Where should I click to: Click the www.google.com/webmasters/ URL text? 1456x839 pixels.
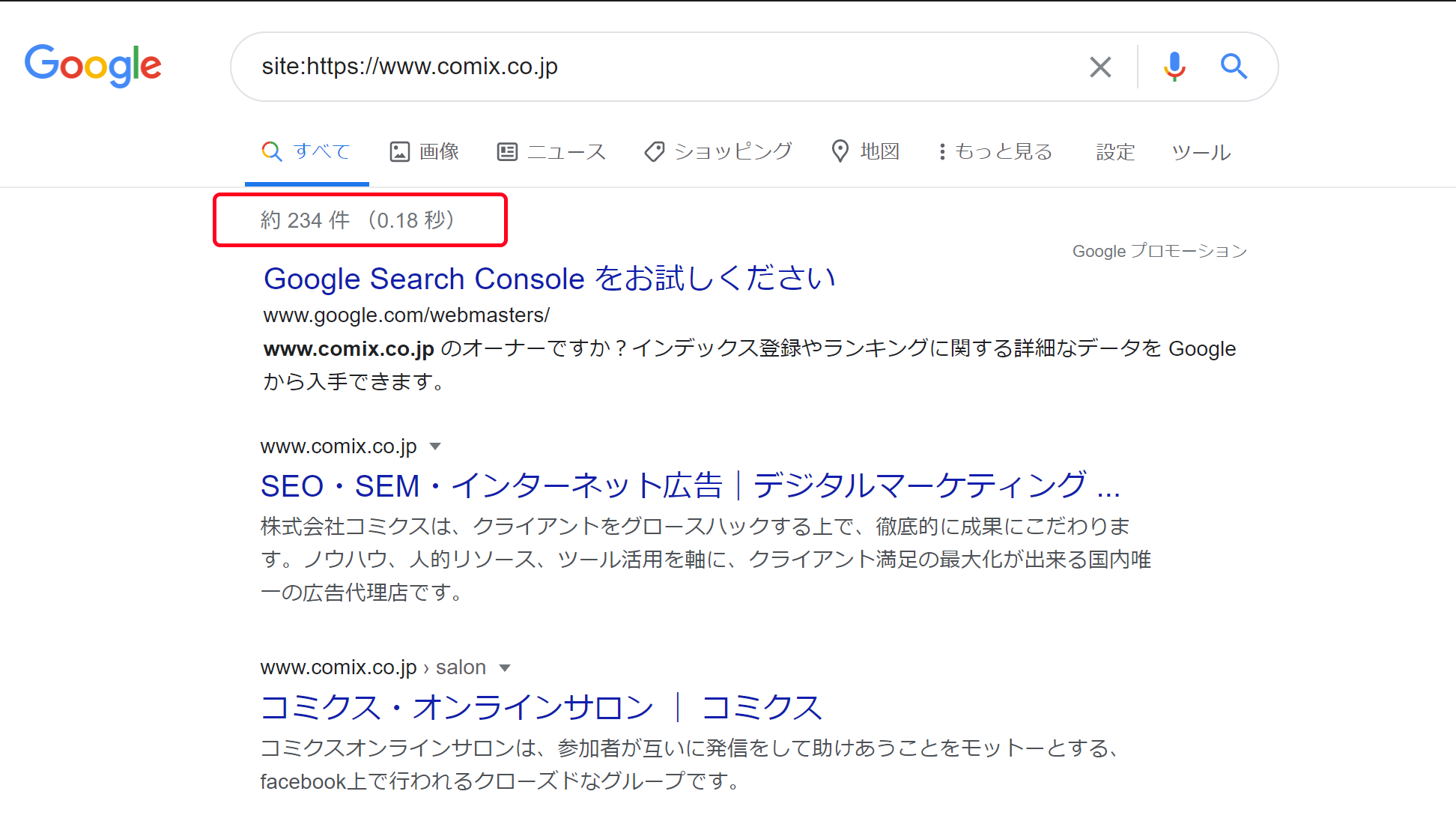click(407, 315)
